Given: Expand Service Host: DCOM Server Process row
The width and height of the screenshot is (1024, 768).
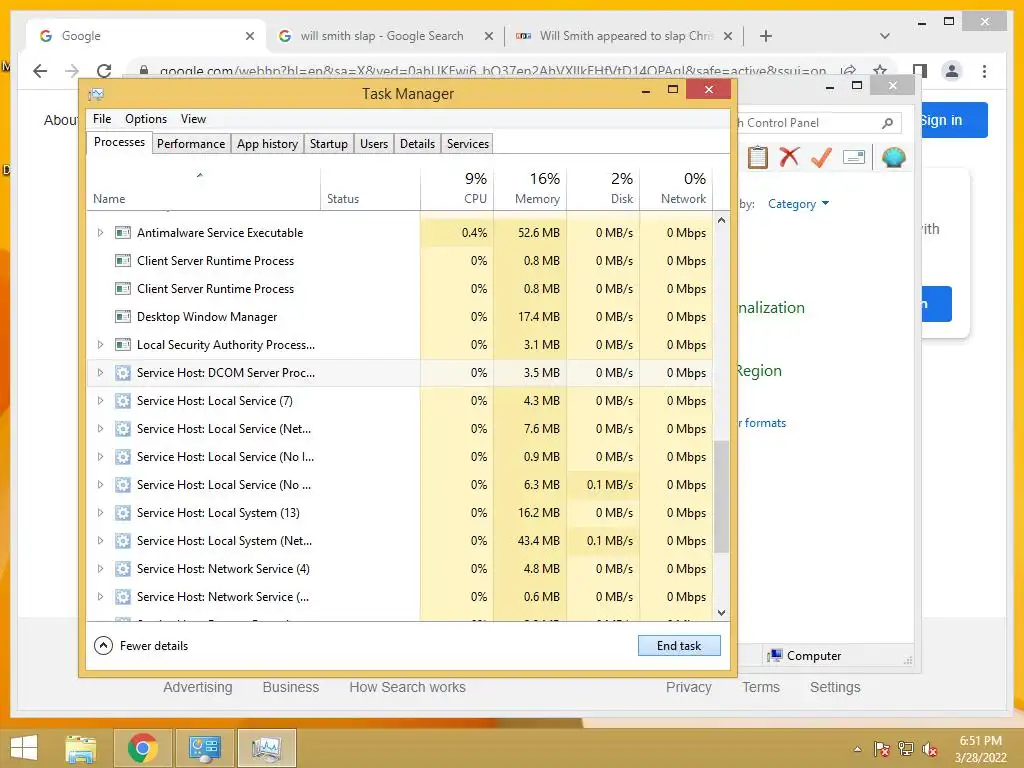Looking at the screenshot, I should tap(100, 373).
